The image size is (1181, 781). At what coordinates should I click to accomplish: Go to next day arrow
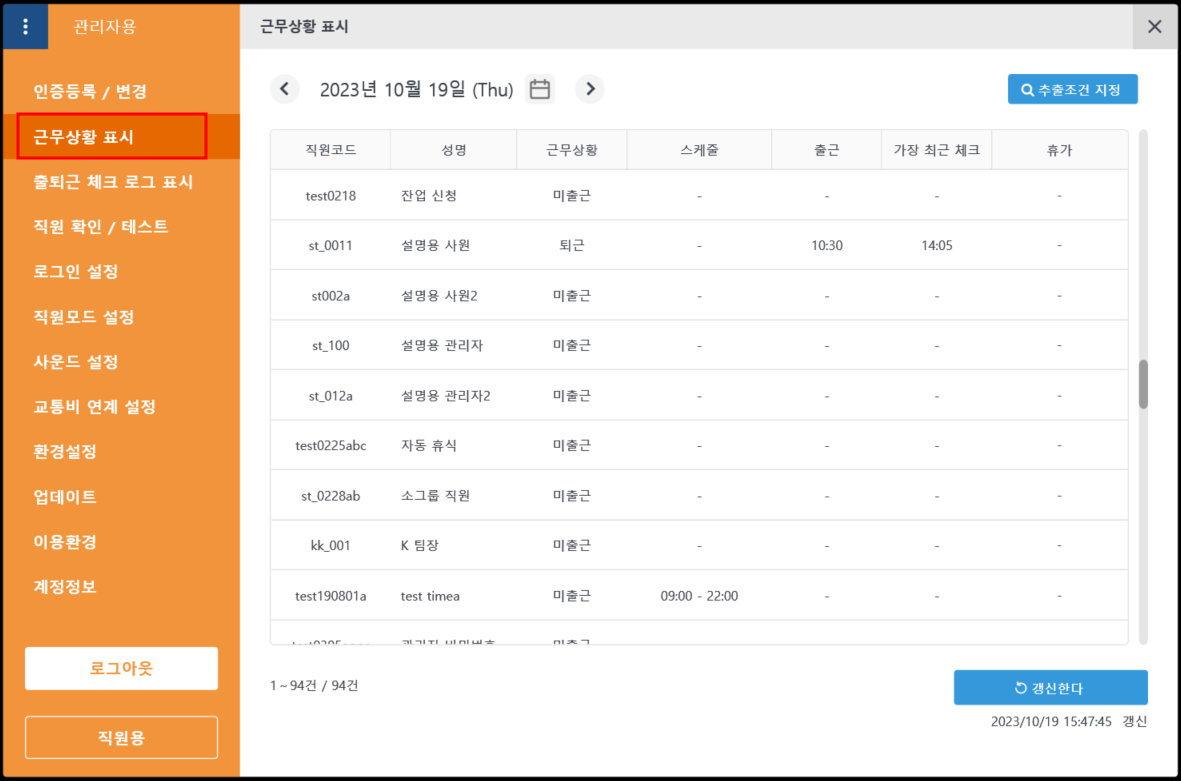click(590, 89)
